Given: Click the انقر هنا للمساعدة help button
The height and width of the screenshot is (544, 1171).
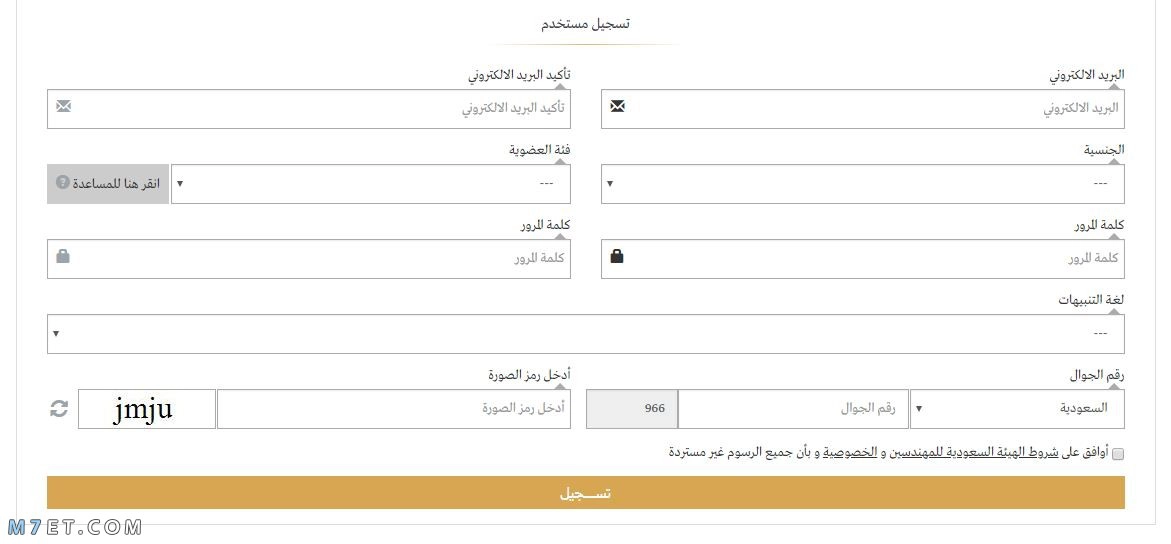Looking at the screenshot, I should coord(108,184).
